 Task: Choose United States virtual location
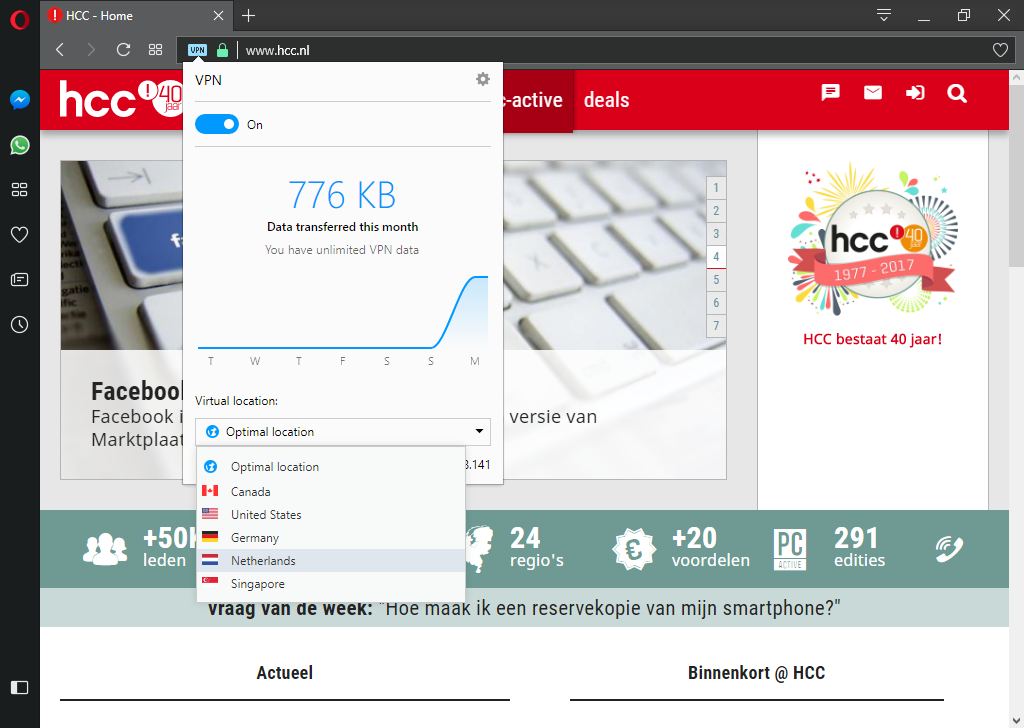click(x=330, y=514)
